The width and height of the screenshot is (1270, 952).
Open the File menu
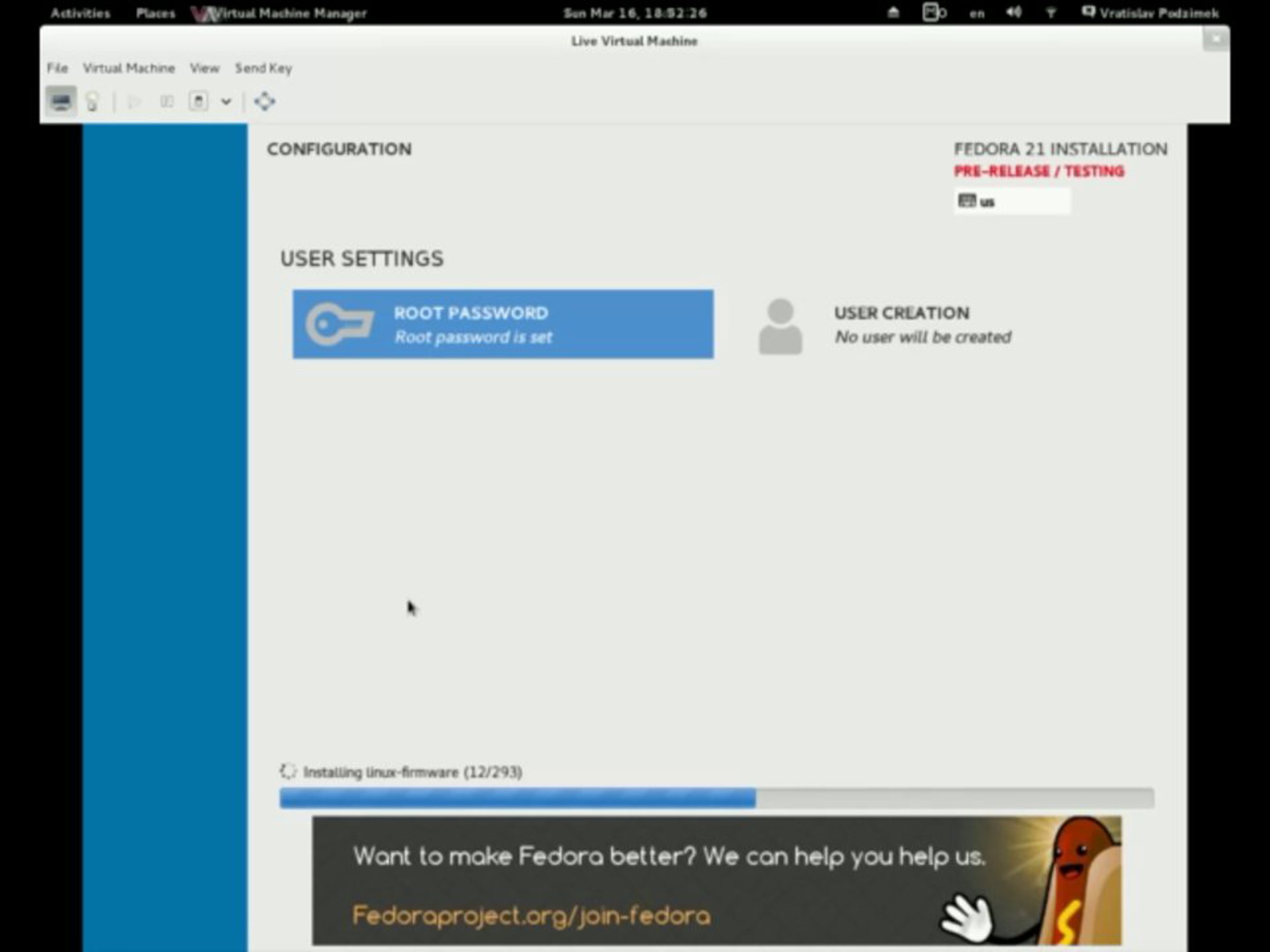click(x=57, y=68)
